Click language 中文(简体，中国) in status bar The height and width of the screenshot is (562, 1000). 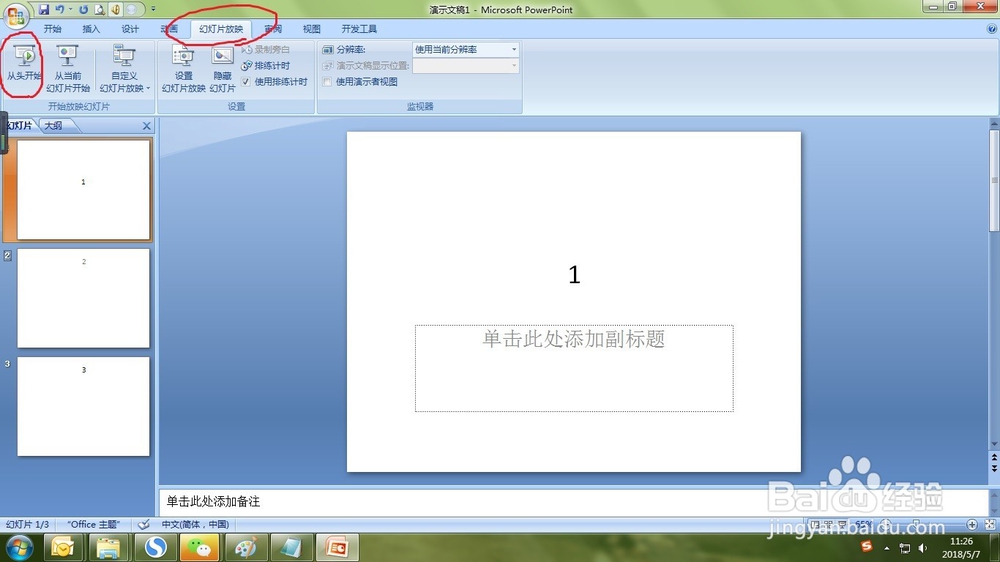click(x=195, y=524)
